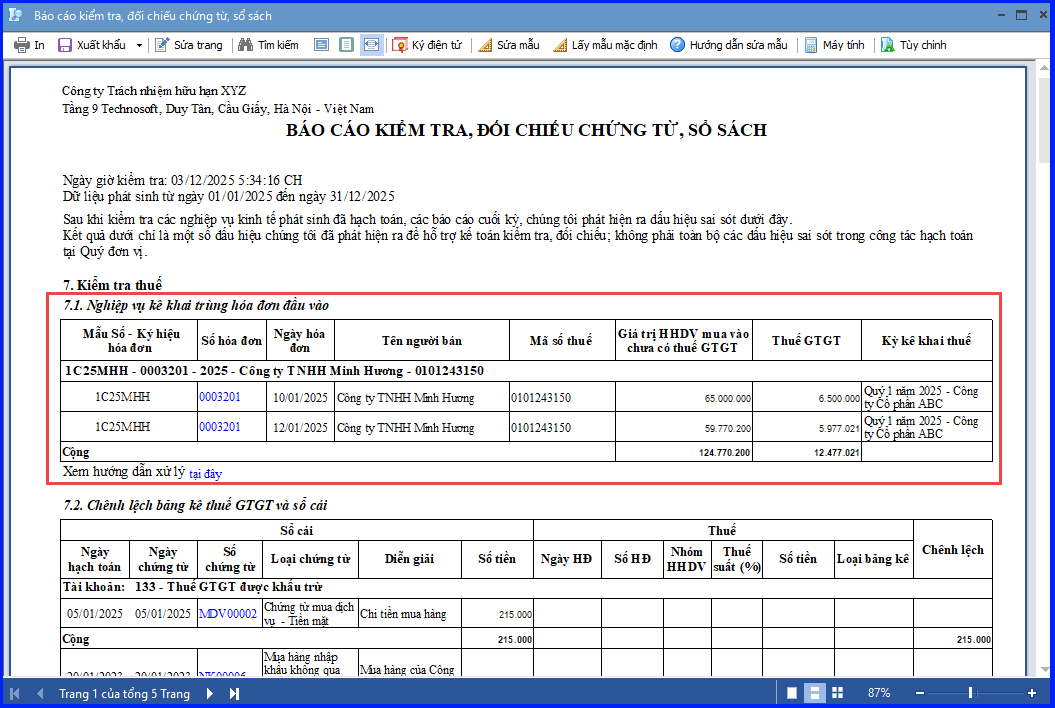Click zoom out minus button

tap(920, 693)
